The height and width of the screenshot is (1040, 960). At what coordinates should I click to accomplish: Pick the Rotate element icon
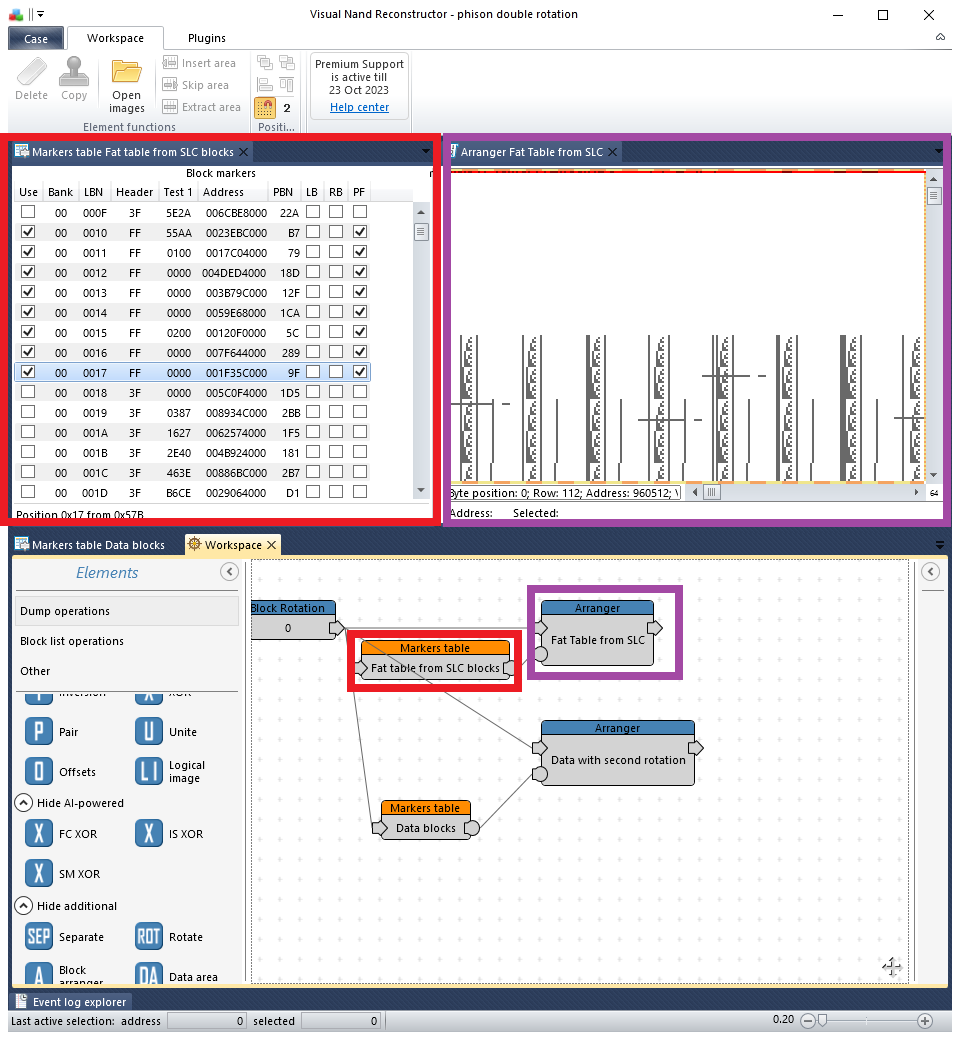[149, 937]
